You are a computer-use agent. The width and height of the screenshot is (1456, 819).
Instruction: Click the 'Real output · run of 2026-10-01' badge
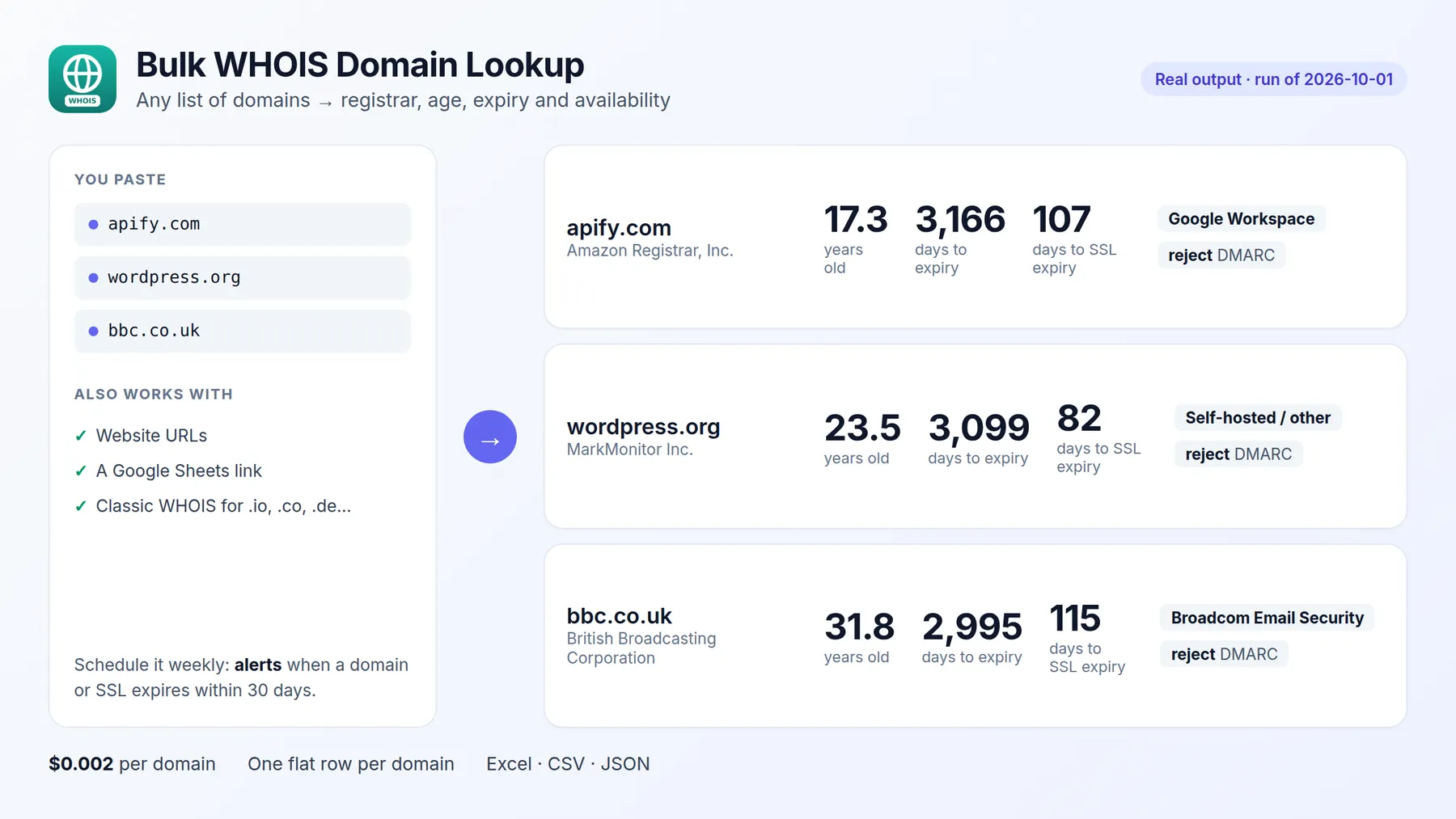(1274, 79)
